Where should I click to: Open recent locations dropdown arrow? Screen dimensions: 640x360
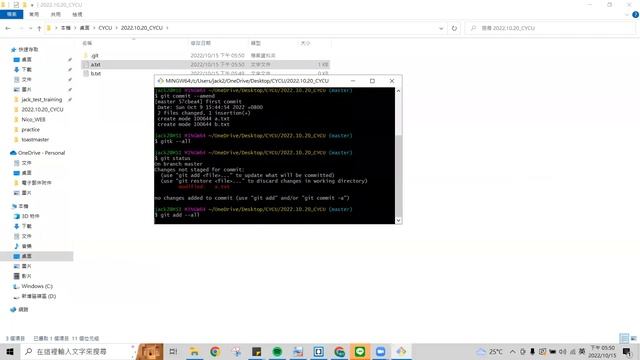30,28
